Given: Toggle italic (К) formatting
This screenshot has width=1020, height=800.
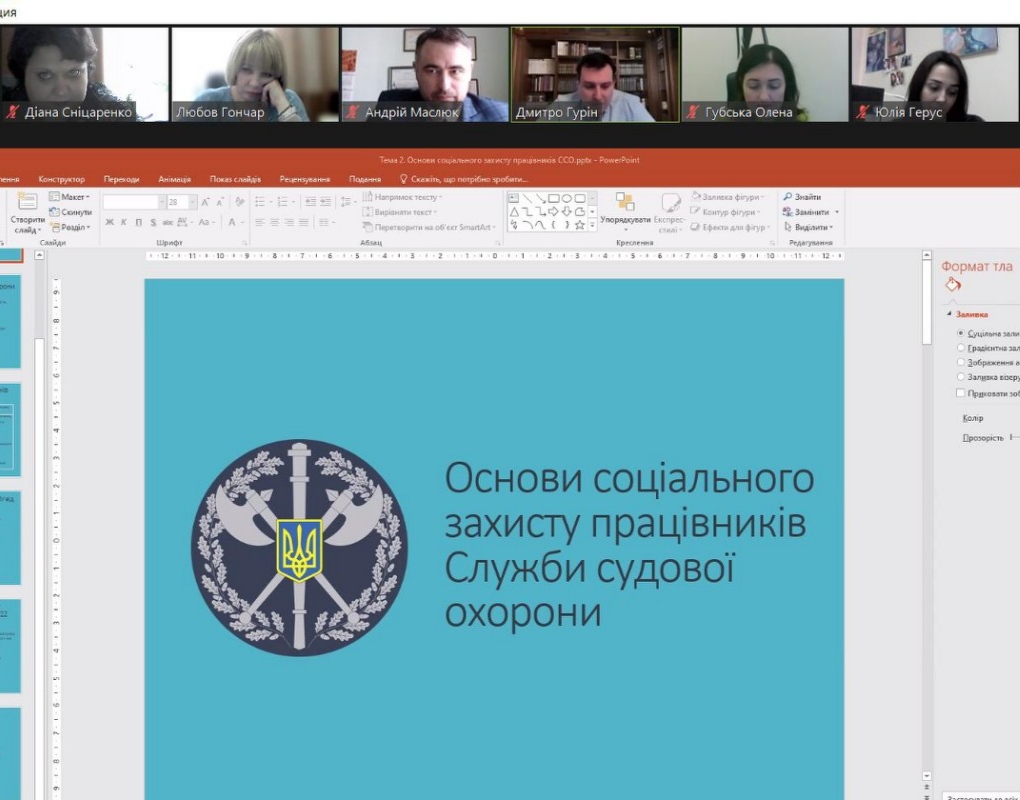Looking at the screenshot, I should click(124, 222).
